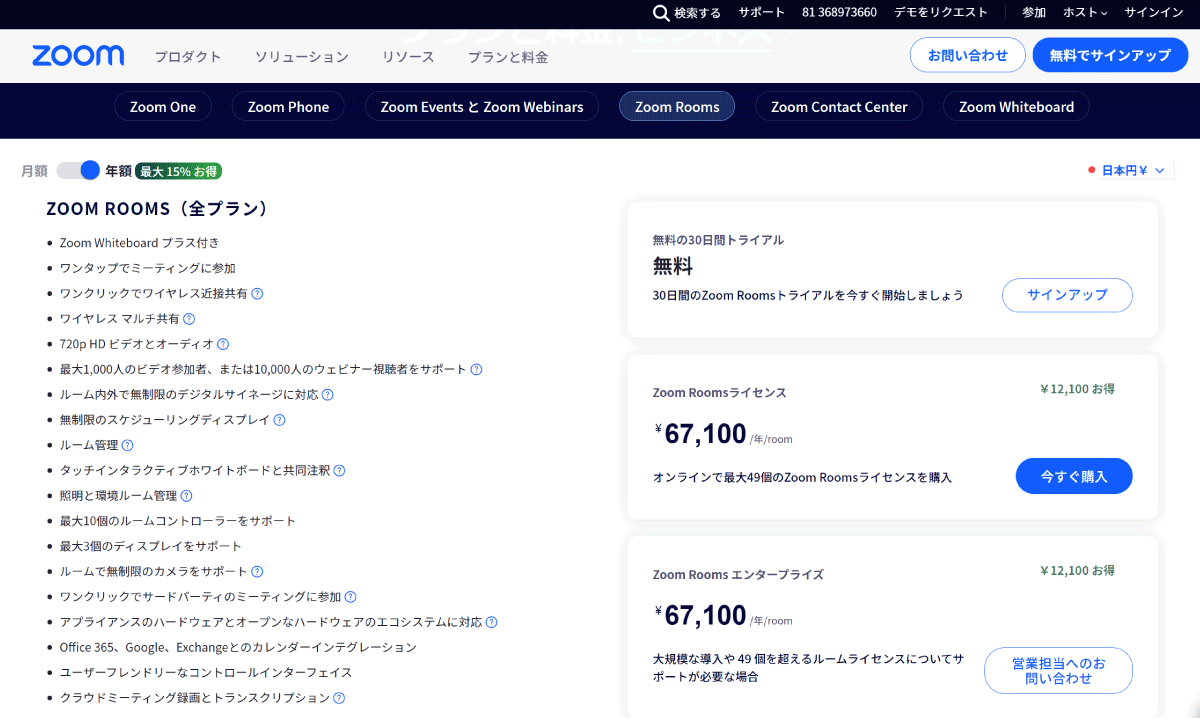
Task: Click 最大10個のルームコントローラーをサポート item
Action: pos(177,521)
